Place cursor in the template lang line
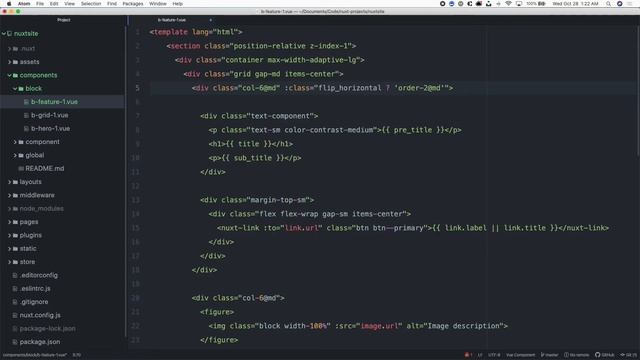 (x=196, y=32)
